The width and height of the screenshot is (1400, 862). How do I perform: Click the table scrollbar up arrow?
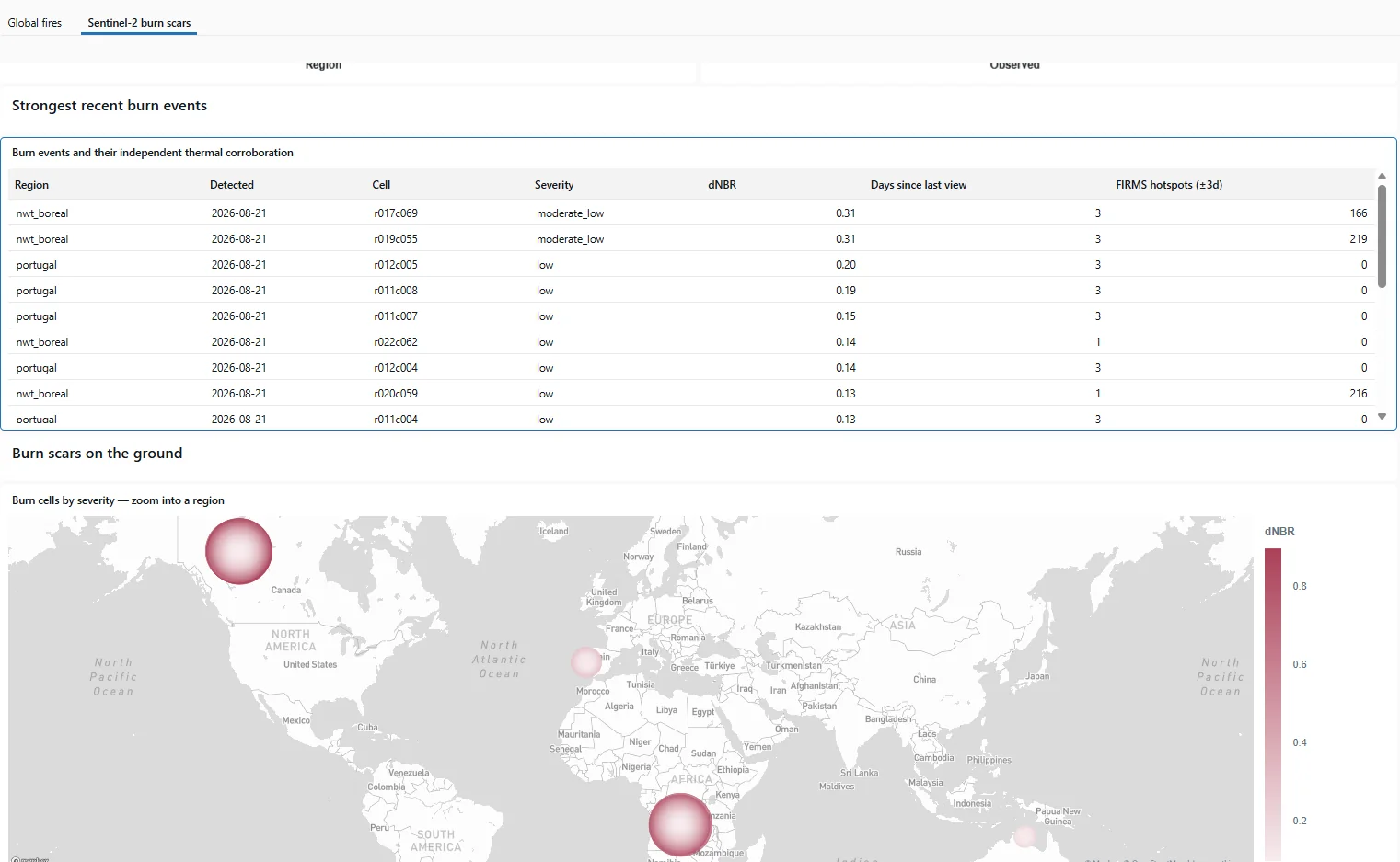click(x=1382, y=177)
